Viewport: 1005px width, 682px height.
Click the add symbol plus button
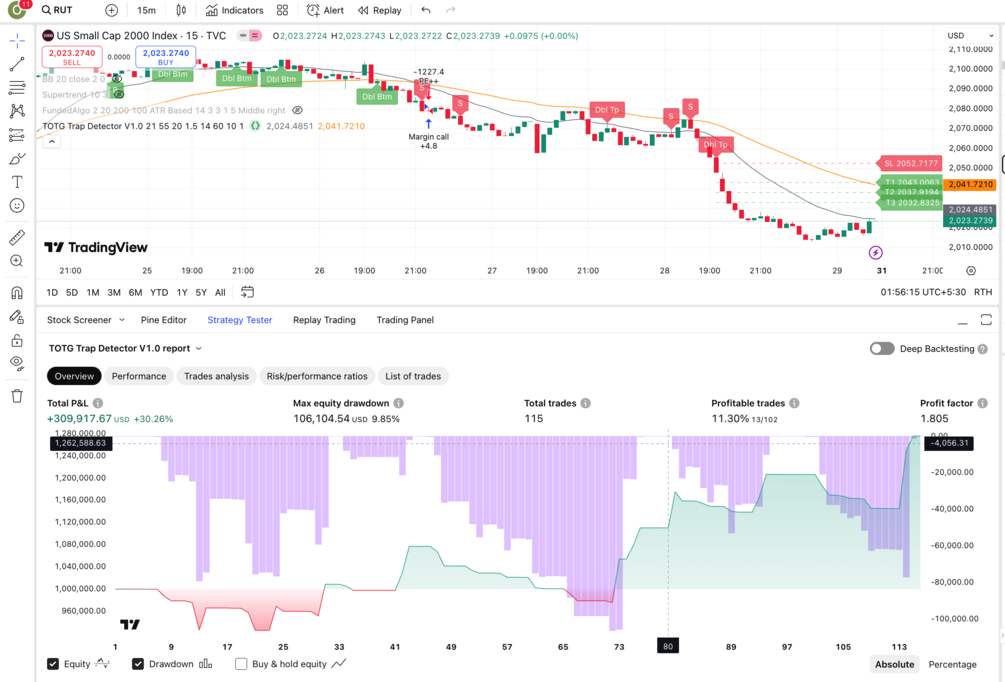(x=112, y=10)
